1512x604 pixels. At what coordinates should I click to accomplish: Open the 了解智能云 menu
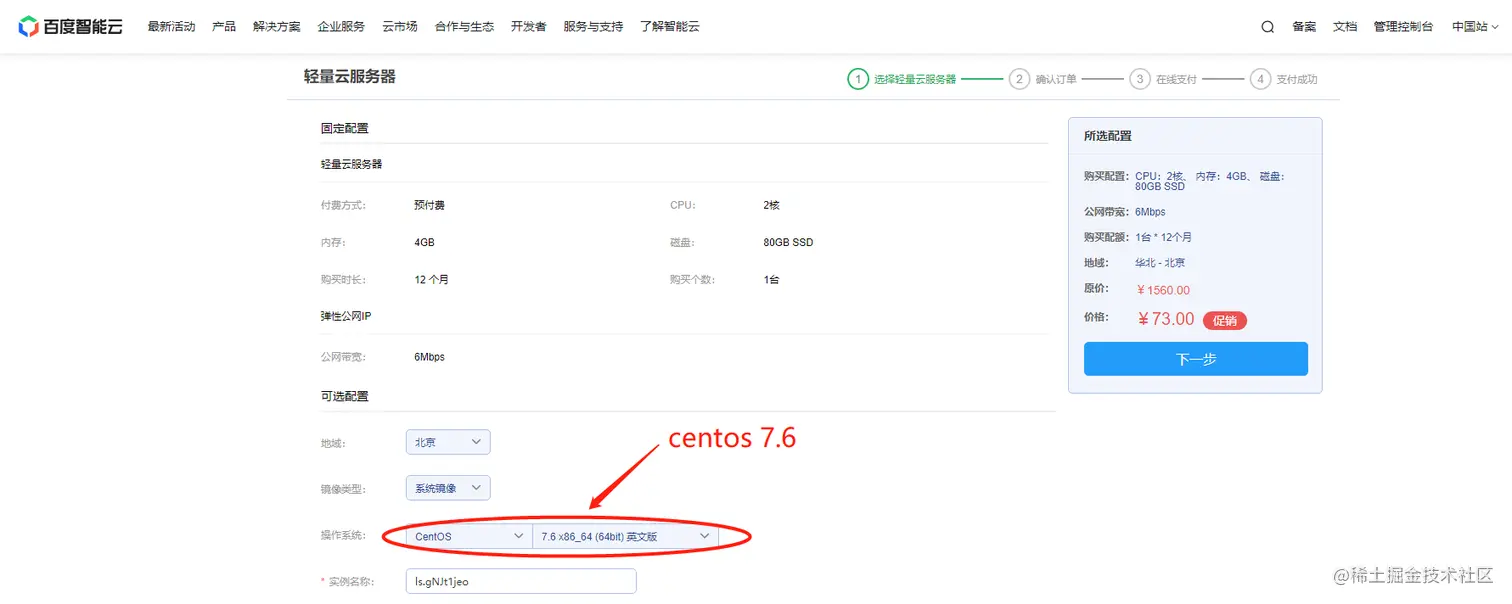pos(670,27)
